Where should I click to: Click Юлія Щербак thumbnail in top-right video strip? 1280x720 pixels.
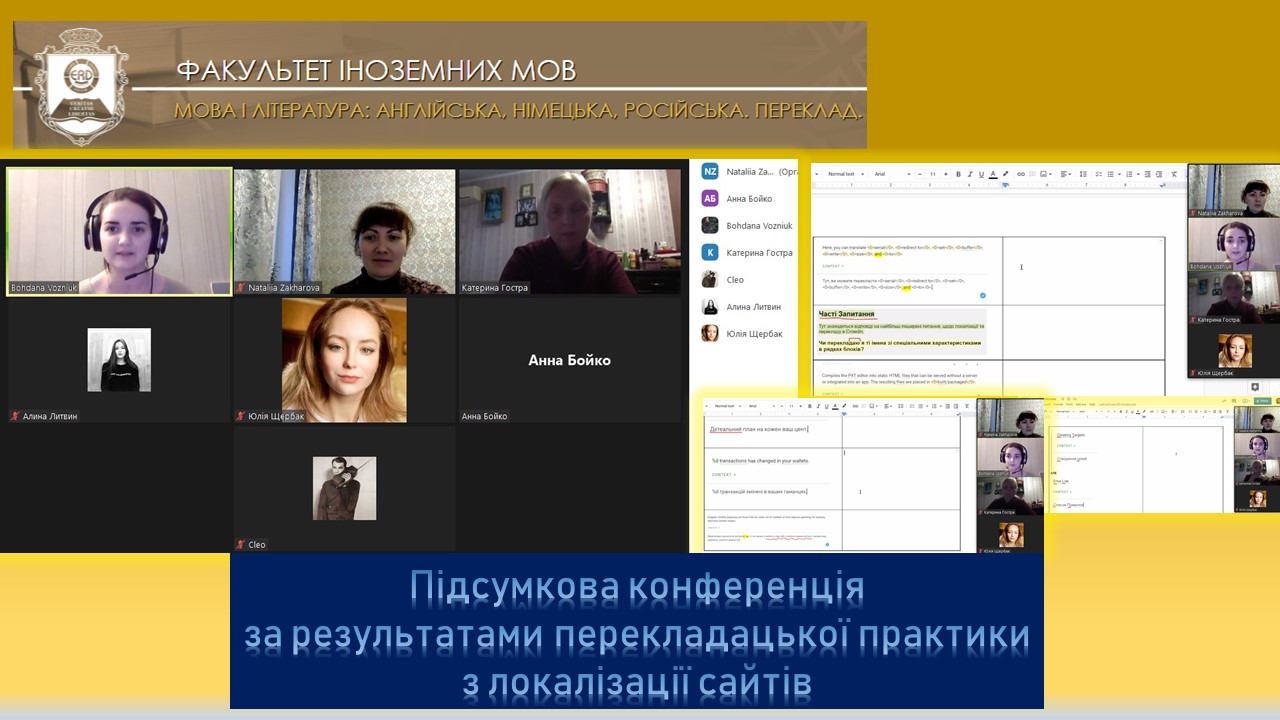pyautogui.click(x=1233, y=352)
